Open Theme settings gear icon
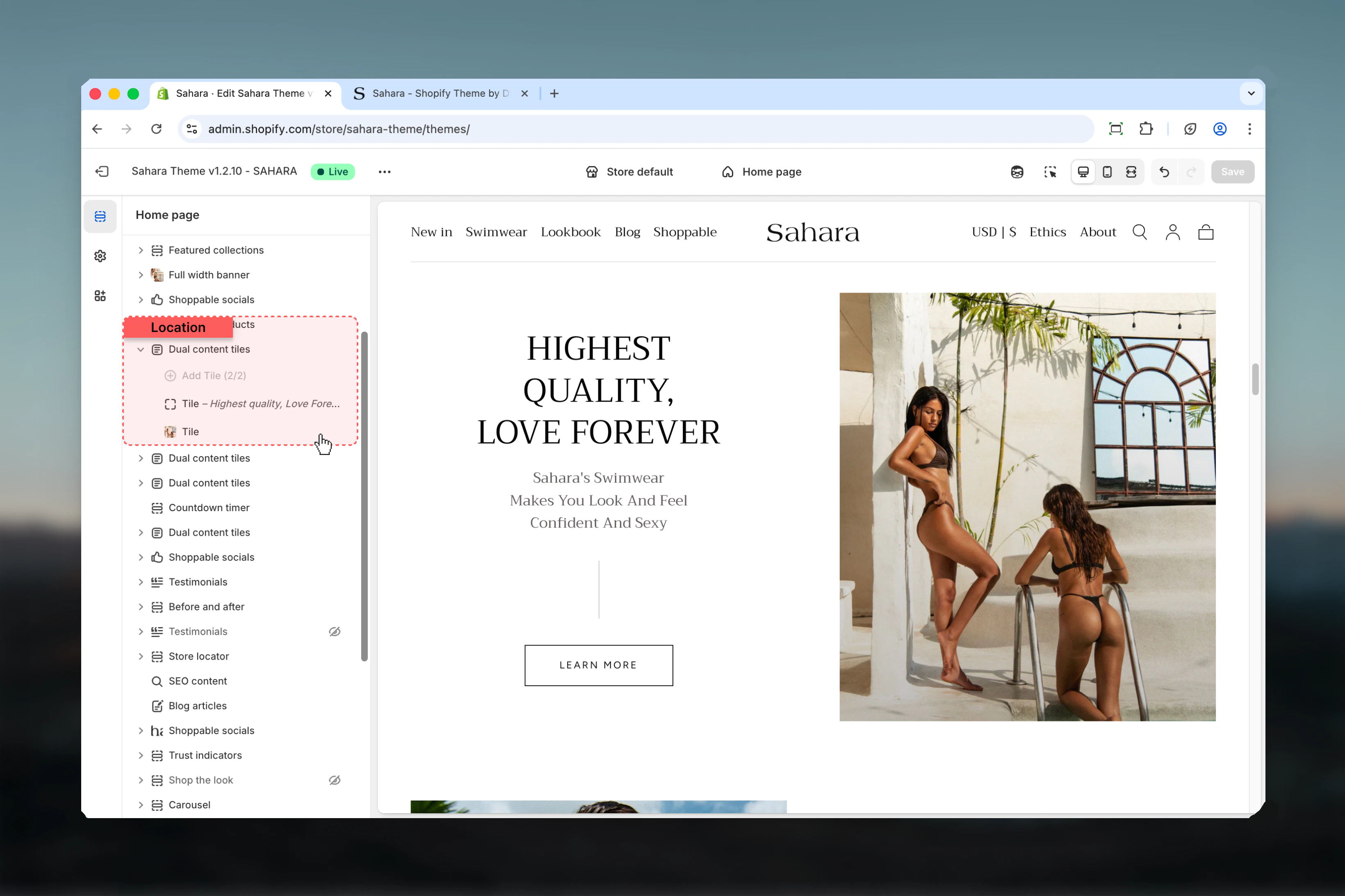Viewport: 1345px width, 896px height. 100,256
